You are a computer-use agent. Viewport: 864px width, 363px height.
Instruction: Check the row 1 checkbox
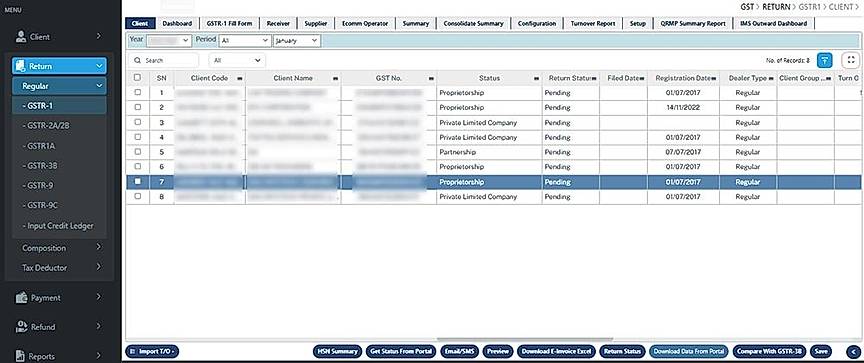137,93
